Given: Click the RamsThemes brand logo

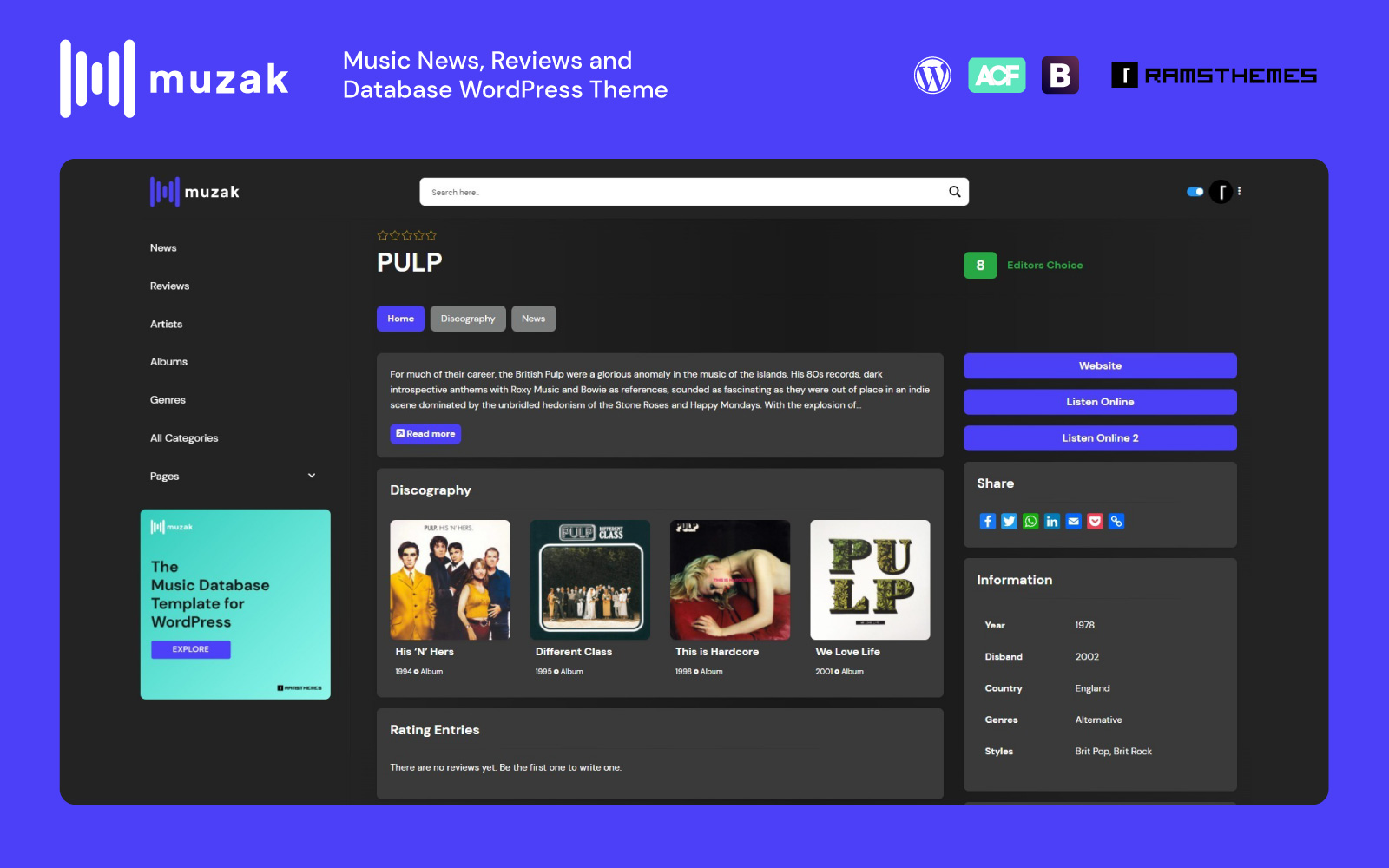Looking at the screenshot, I should (1214, 76).
